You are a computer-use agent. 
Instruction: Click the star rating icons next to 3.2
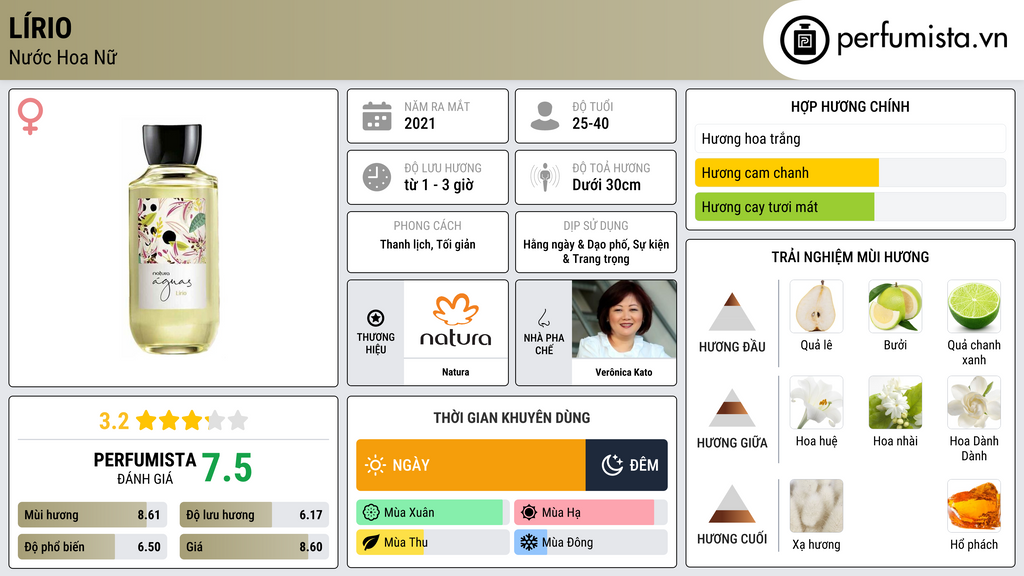(x=192, y=420)
